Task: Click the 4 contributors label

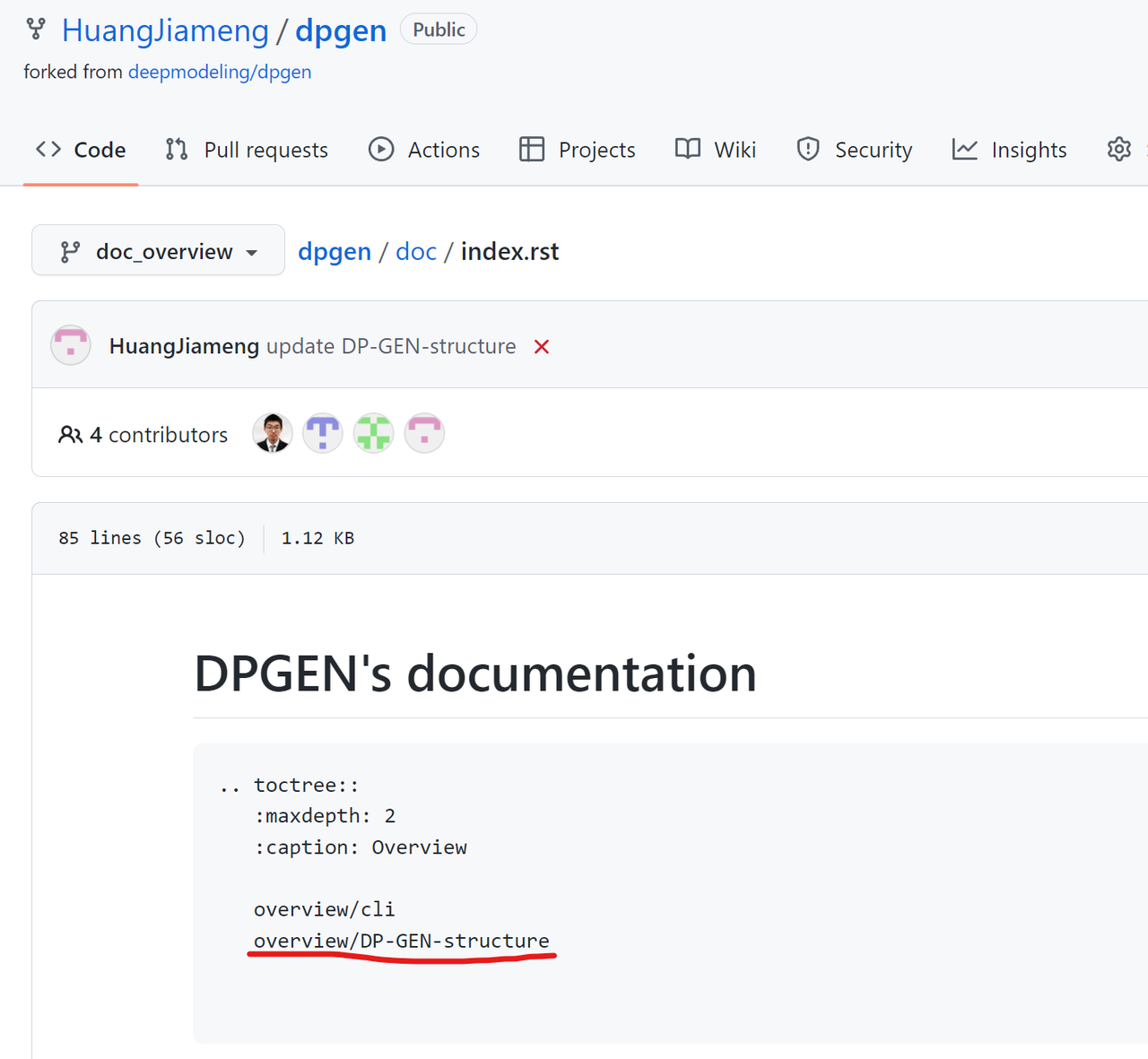Action: pos(159,435)
